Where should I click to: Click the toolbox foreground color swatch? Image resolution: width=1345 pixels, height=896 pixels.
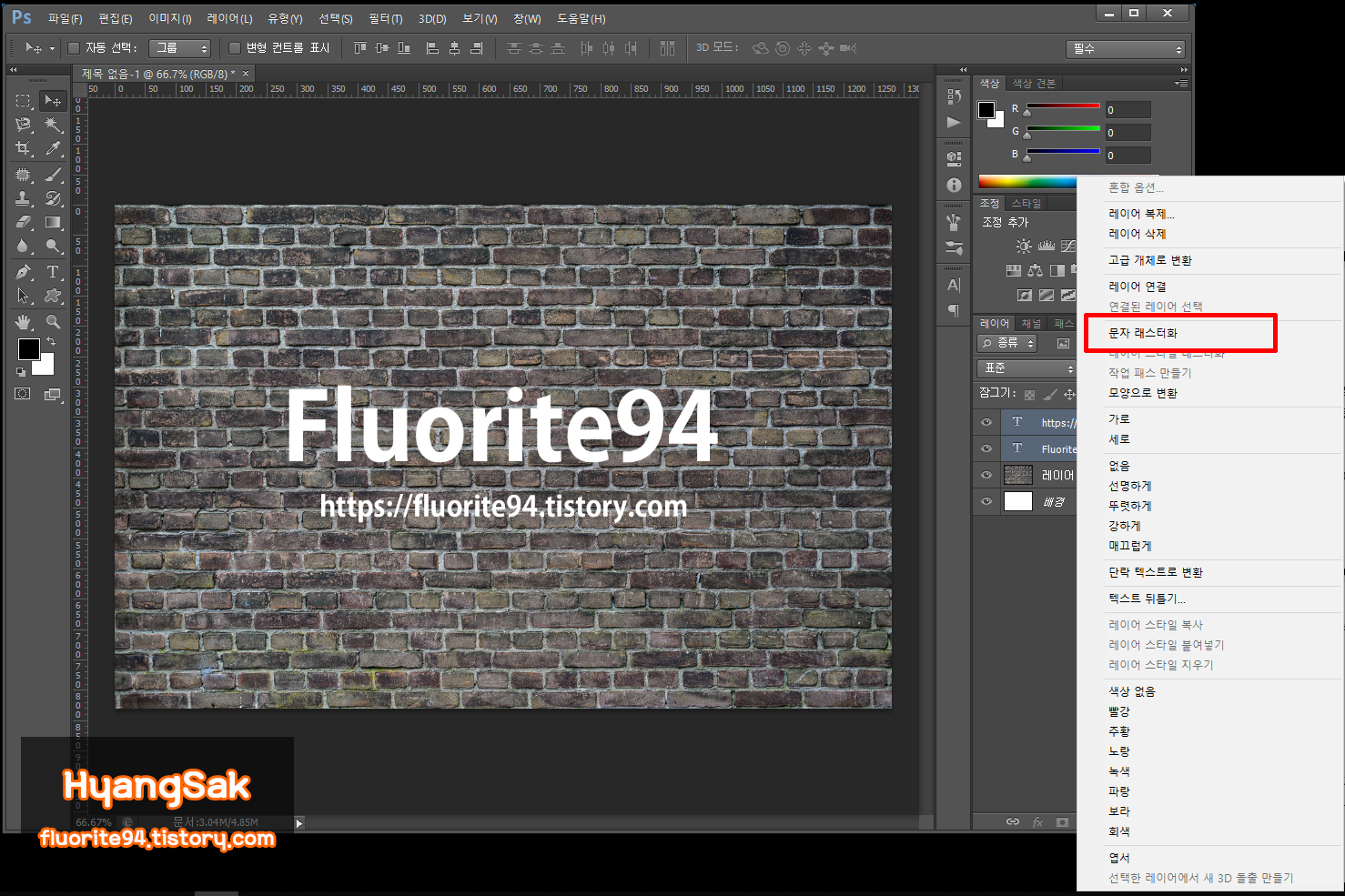click(28, 349)
